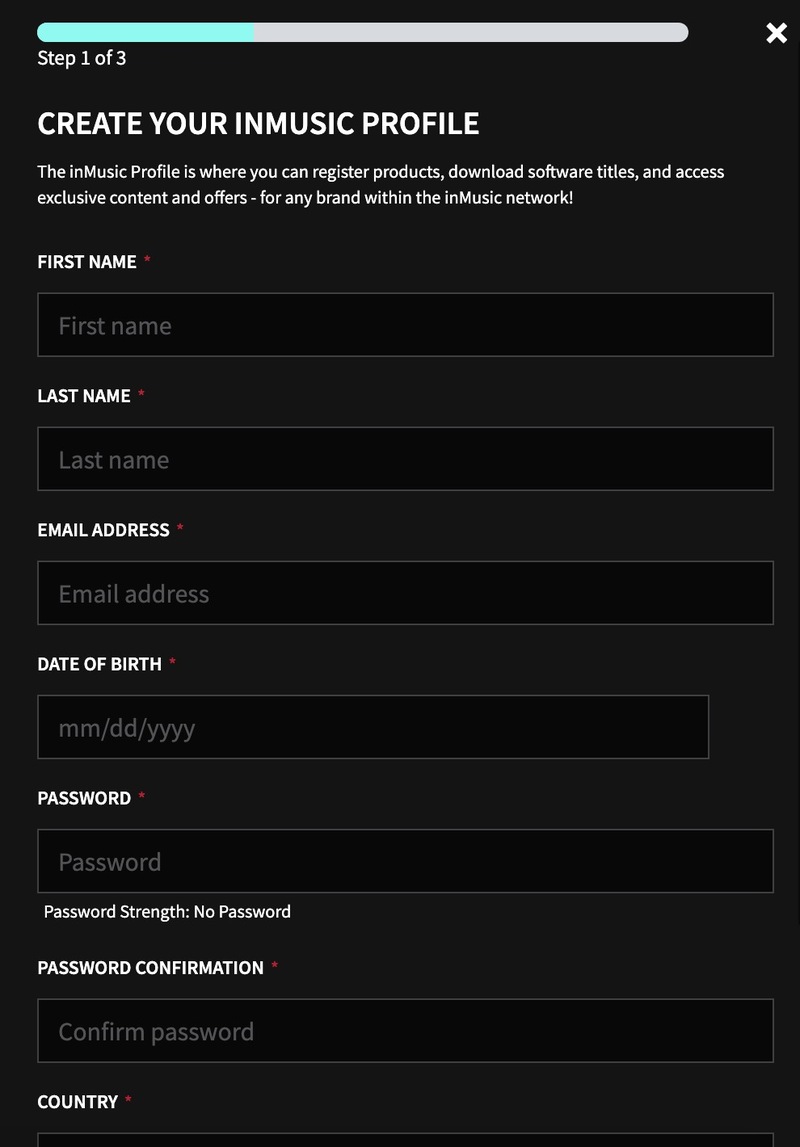Click the mm/dd/yyyy date of birth field
Viewport: 800px width, 1147px height.
(373, 727)
